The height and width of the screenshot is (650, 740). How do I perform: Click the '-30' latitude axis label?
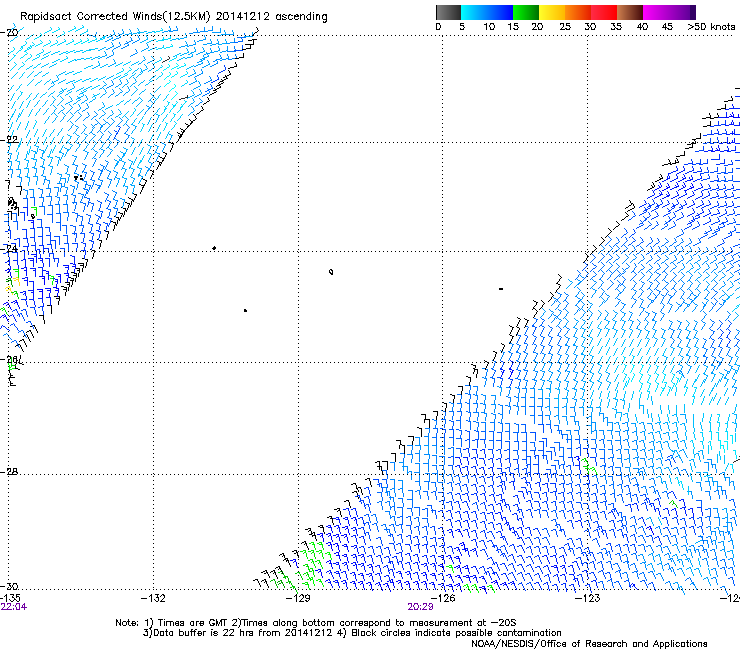[9, 586]
